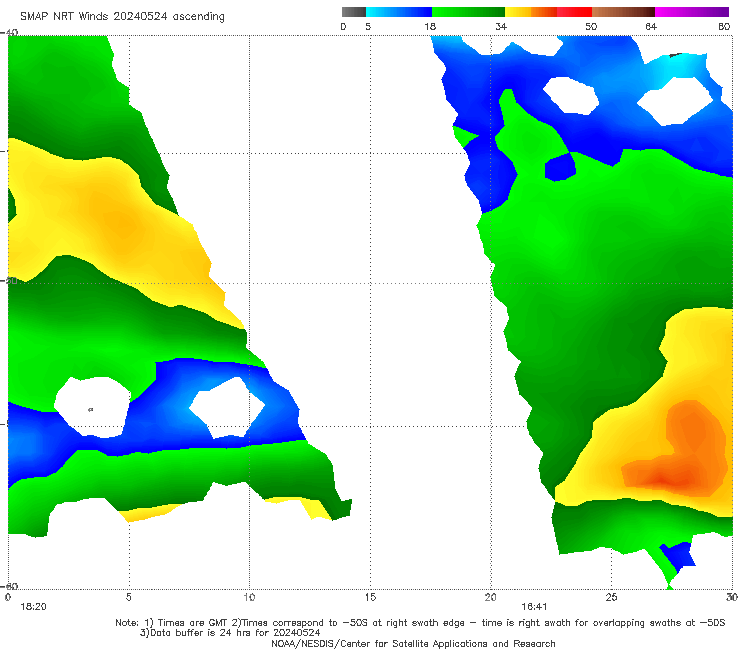Click the note '3)Data buffer is 24 hrs'
The image size is (740, 650).
230,633
